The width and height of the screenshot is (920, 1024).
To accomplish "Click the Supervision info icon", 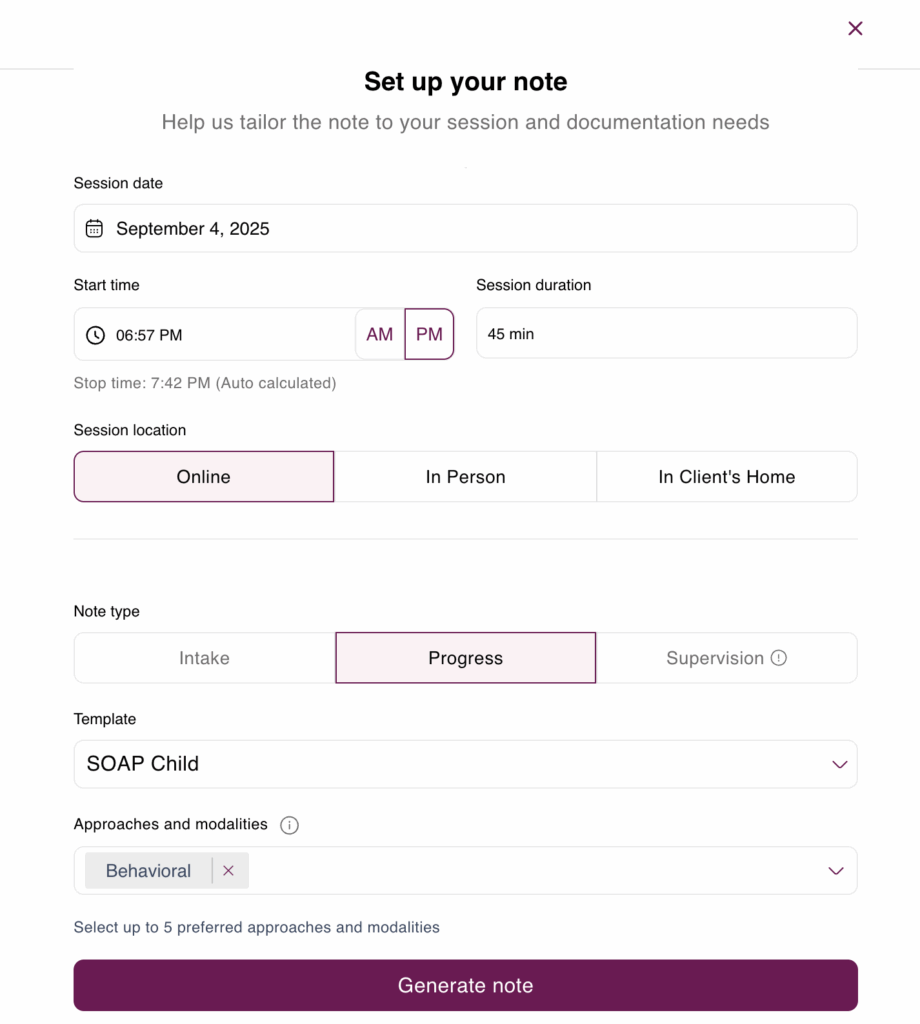I will pyautogui.click(x=778, y=658).
